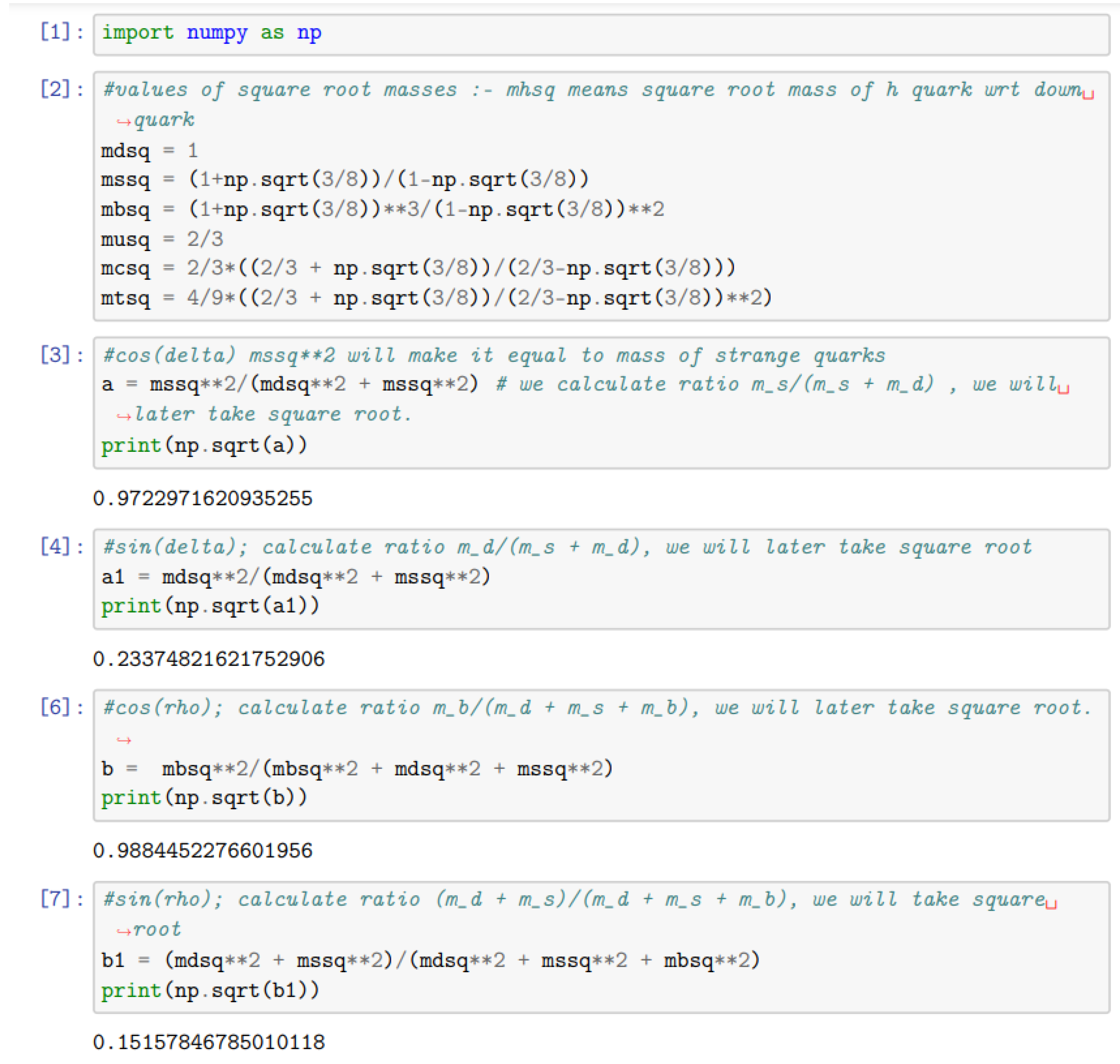Click output value 0.2337482162175290
The height and width of the screenshot is (1064, 1120).
[209, 659]
